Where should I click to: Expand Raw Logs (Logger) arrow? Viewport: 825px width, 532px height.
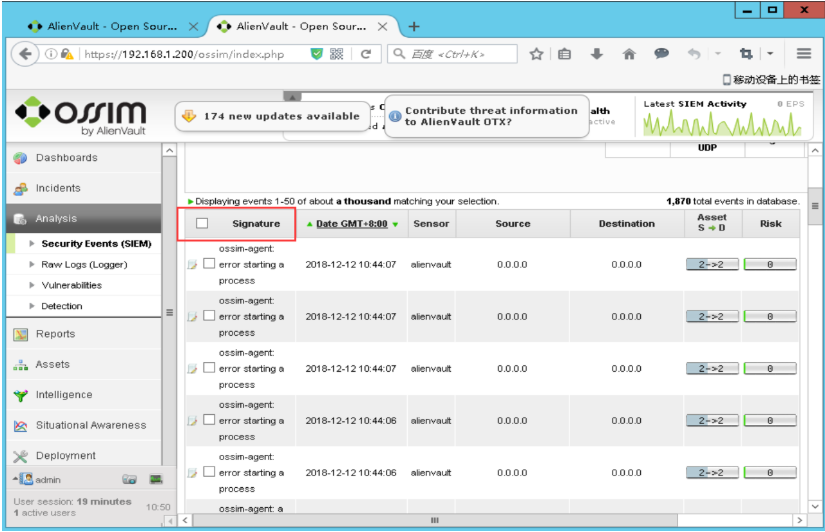click(32, 264)
